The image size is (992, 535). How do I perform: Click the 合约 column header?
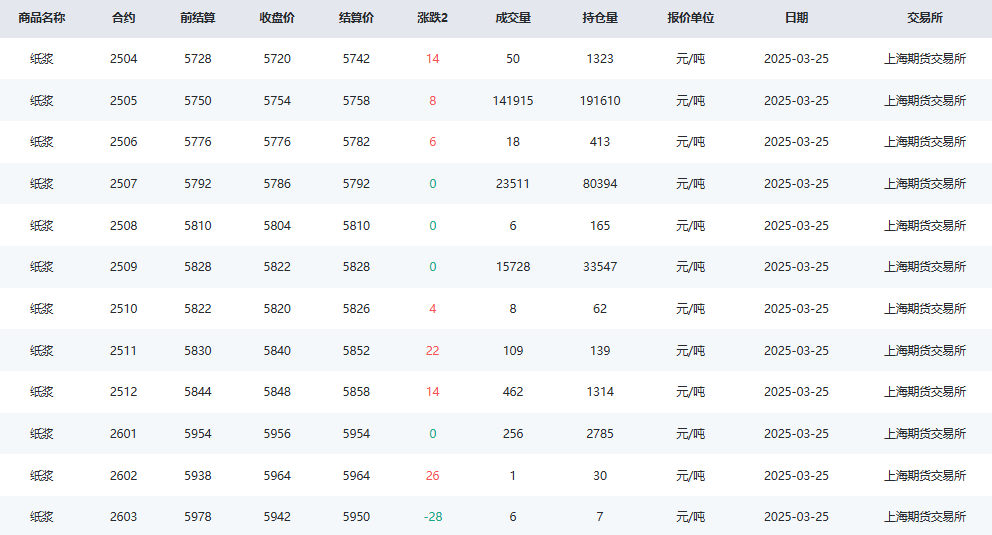[123, 18]
